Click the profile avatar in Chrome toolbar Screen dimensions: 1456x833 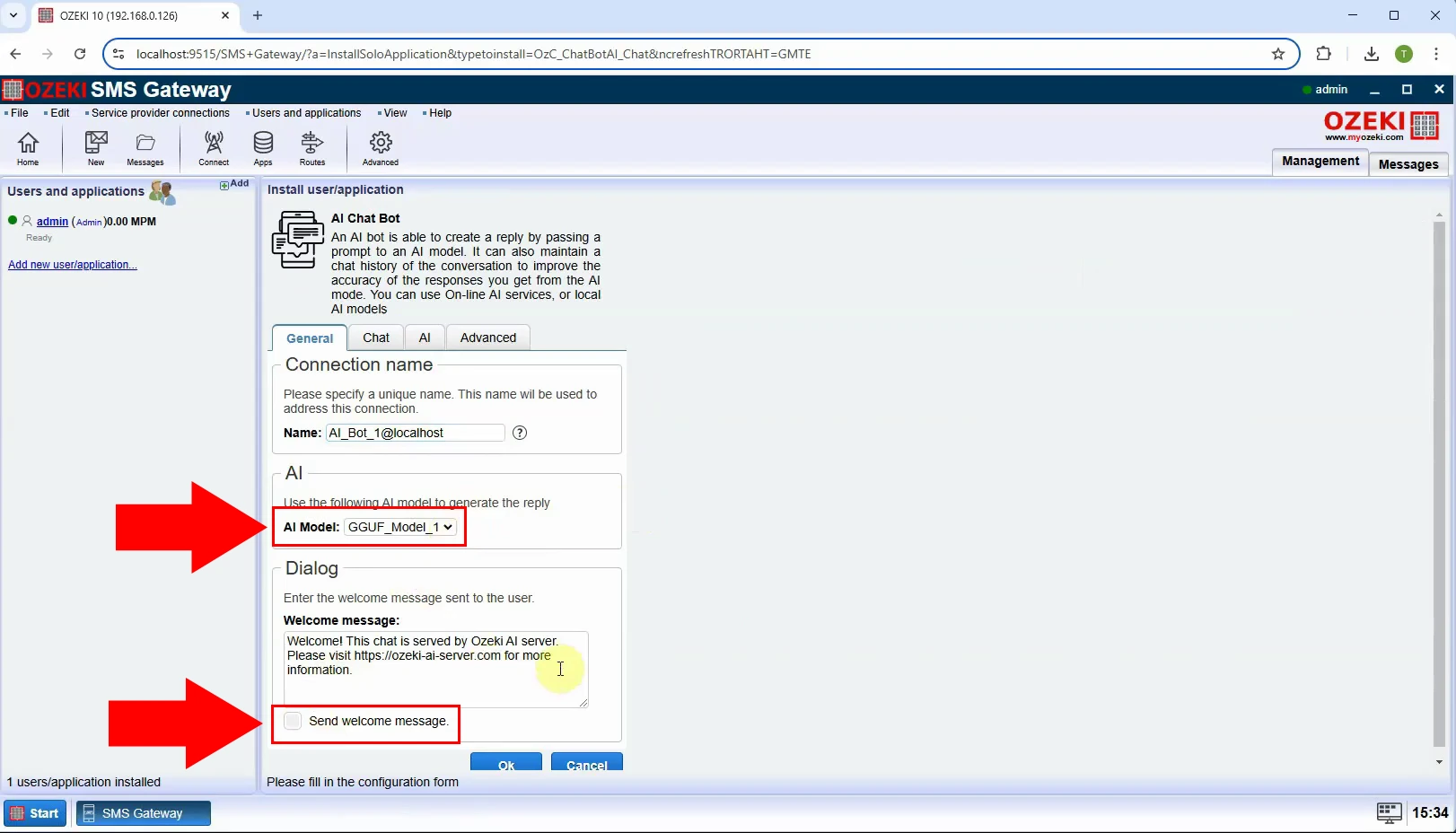tap(1404, 54)
